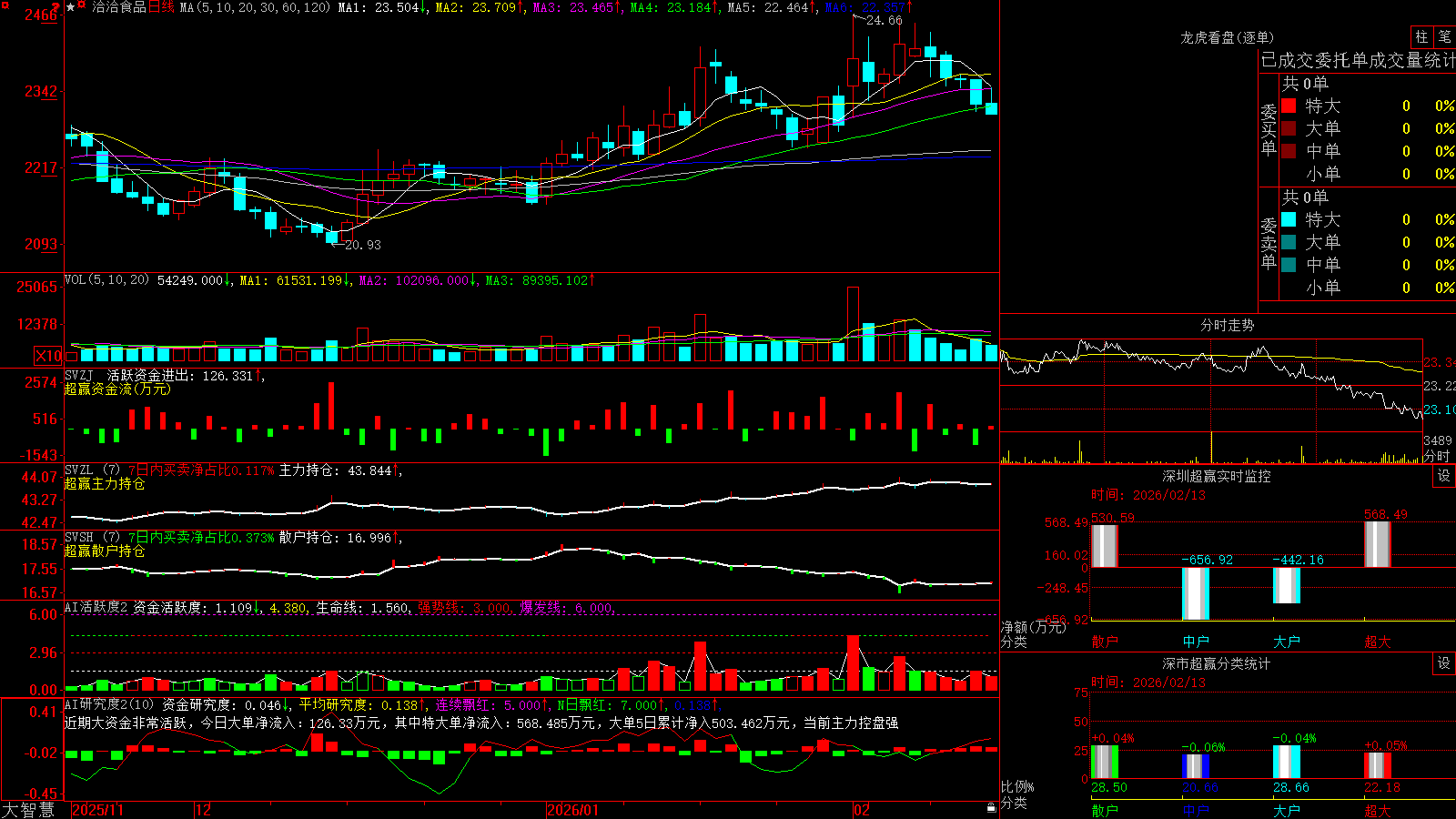The image size is (1456, 819).
Task: Click the 大户 28.66 bar in 分类统计
Action: click(1287, 762)
